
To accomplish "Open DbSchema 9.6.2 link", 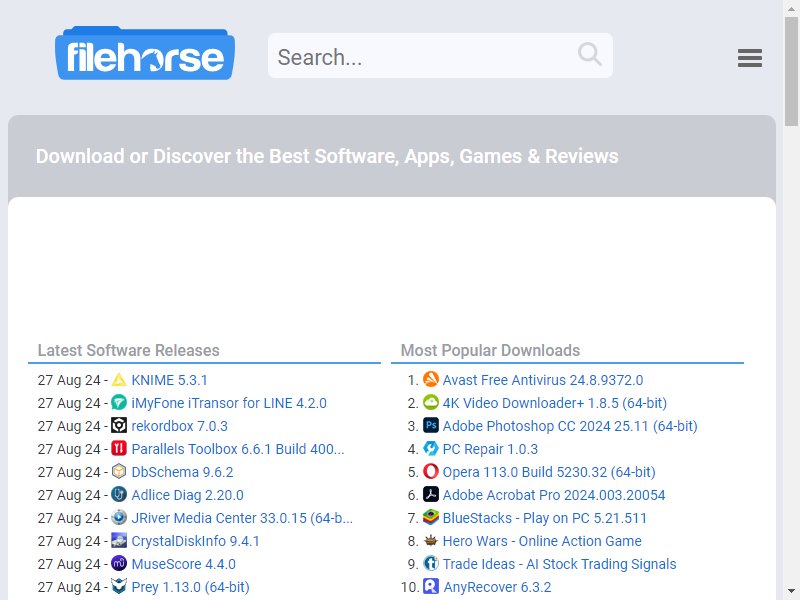I will coord(182,472).
